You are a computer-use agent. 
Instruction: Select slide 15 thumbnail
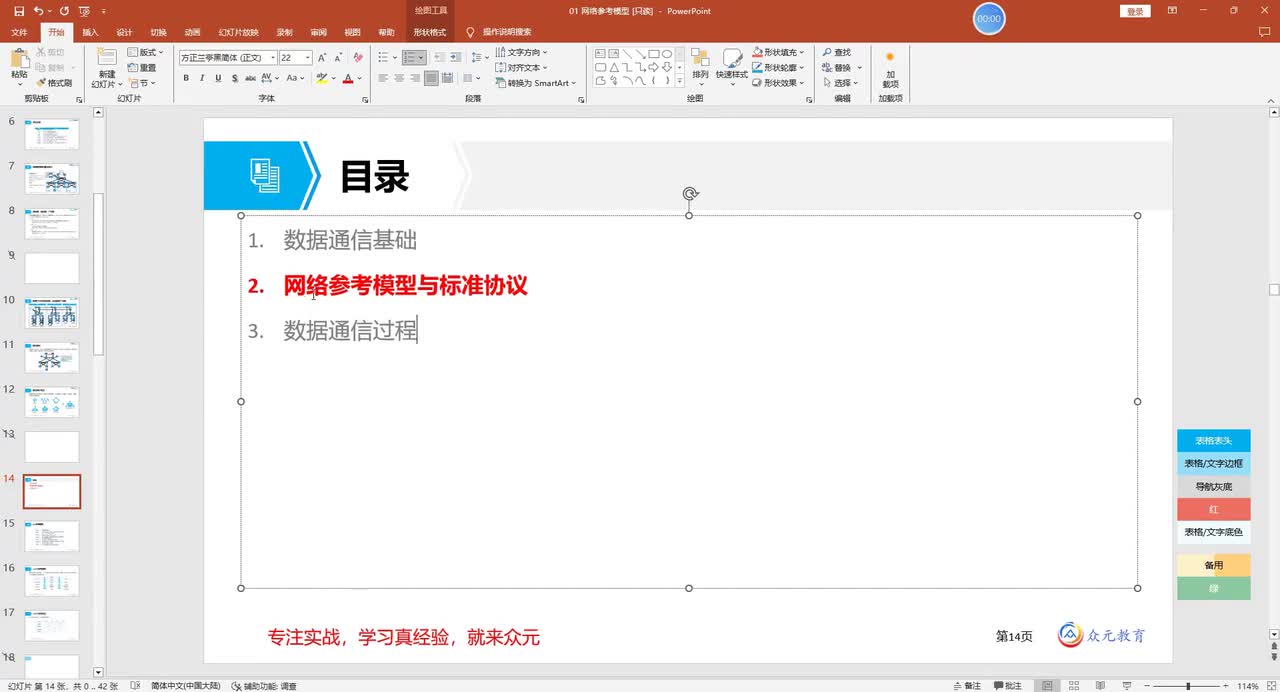point(52,536)
